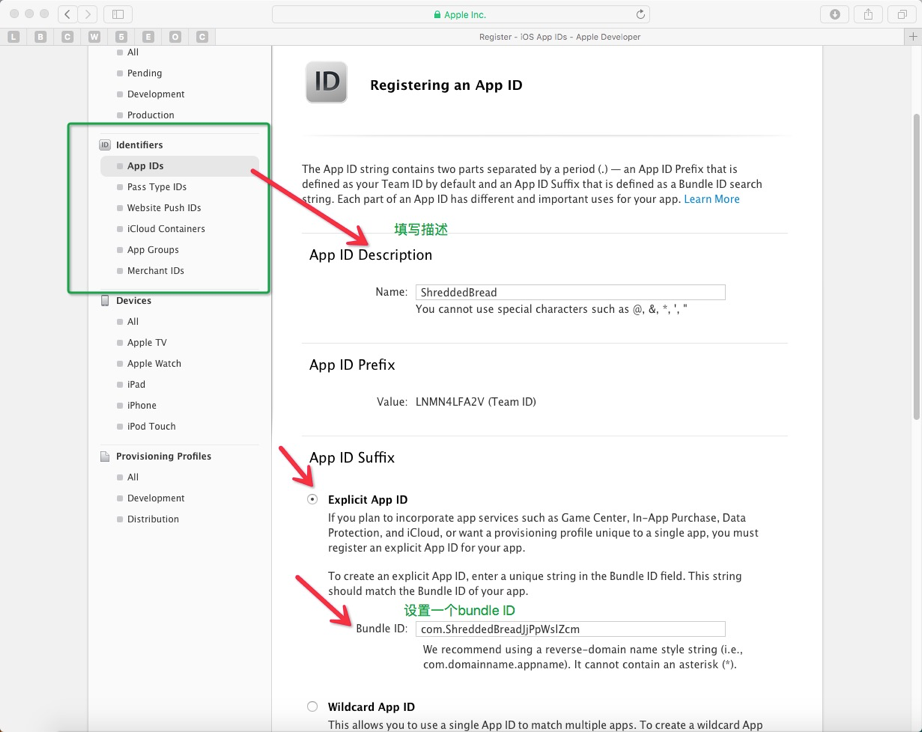Image resolution: width=922 pixels, height=732 pixels.
Task: Open Apple TV devices list
Action: tap(146, 342)
